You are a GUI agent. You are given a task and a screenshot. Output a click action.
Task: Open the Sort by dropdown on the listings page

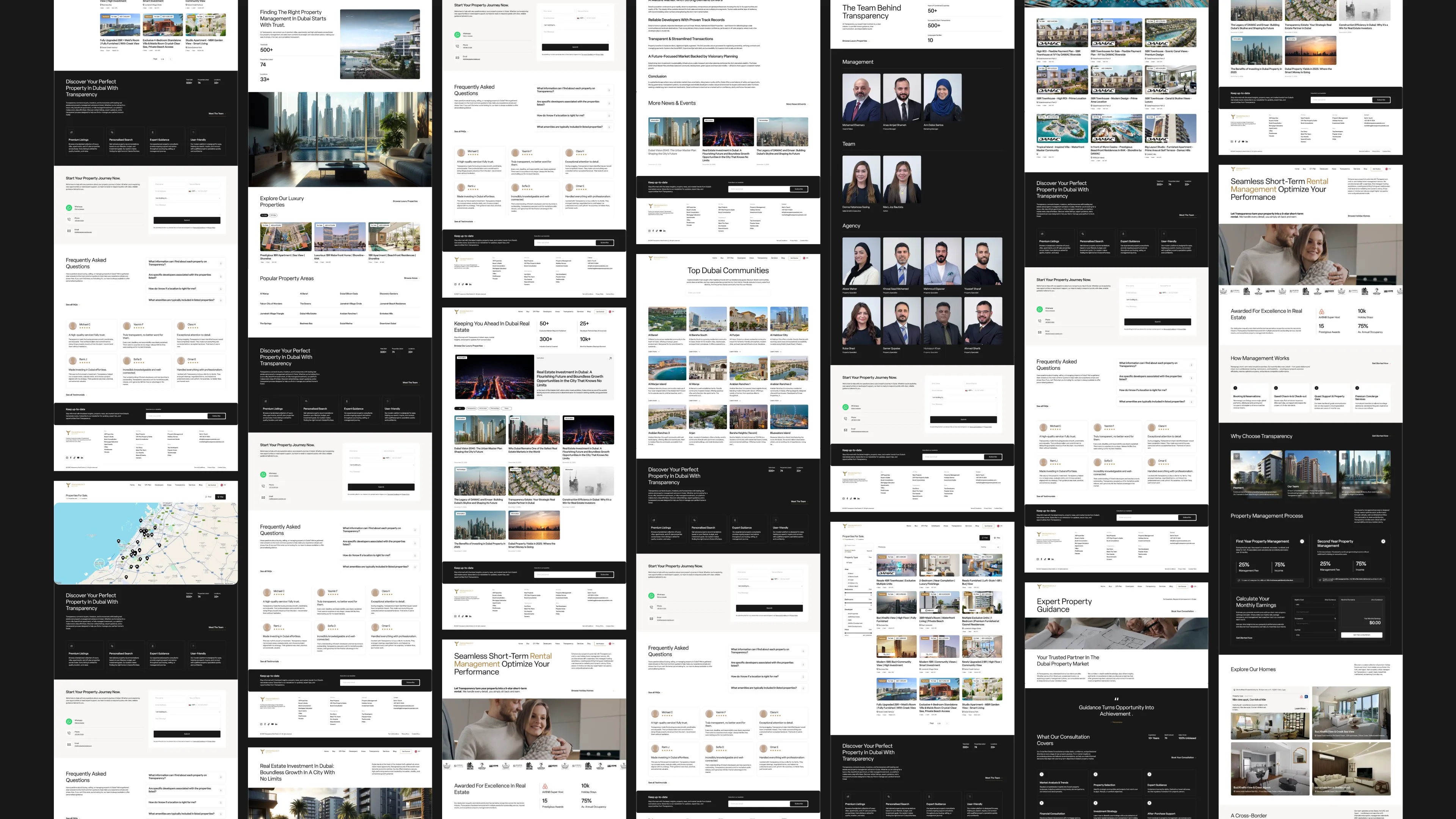click(x=990, y=547)
